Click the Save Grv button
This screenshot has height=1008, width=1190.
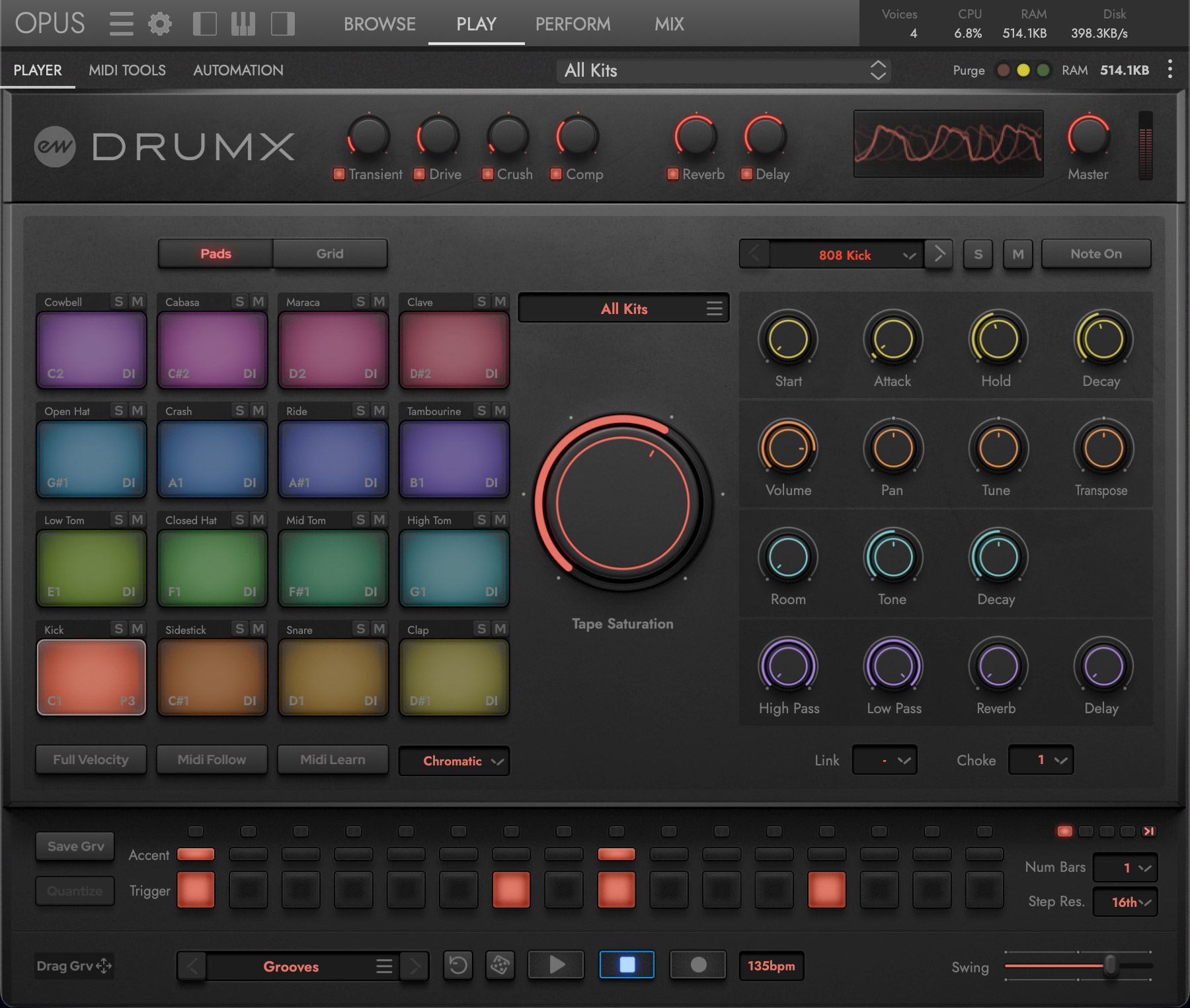point(75,846)
